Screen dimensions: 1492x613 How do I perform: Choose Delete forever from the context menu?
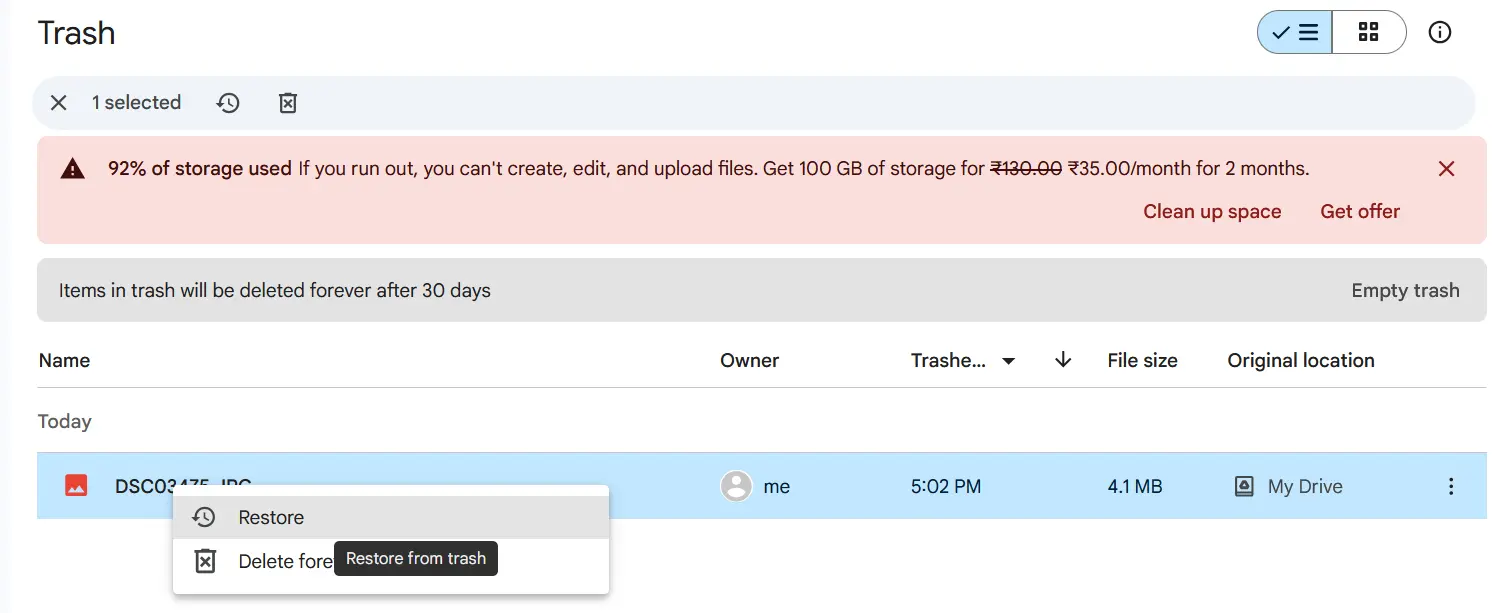click(287, 561)
